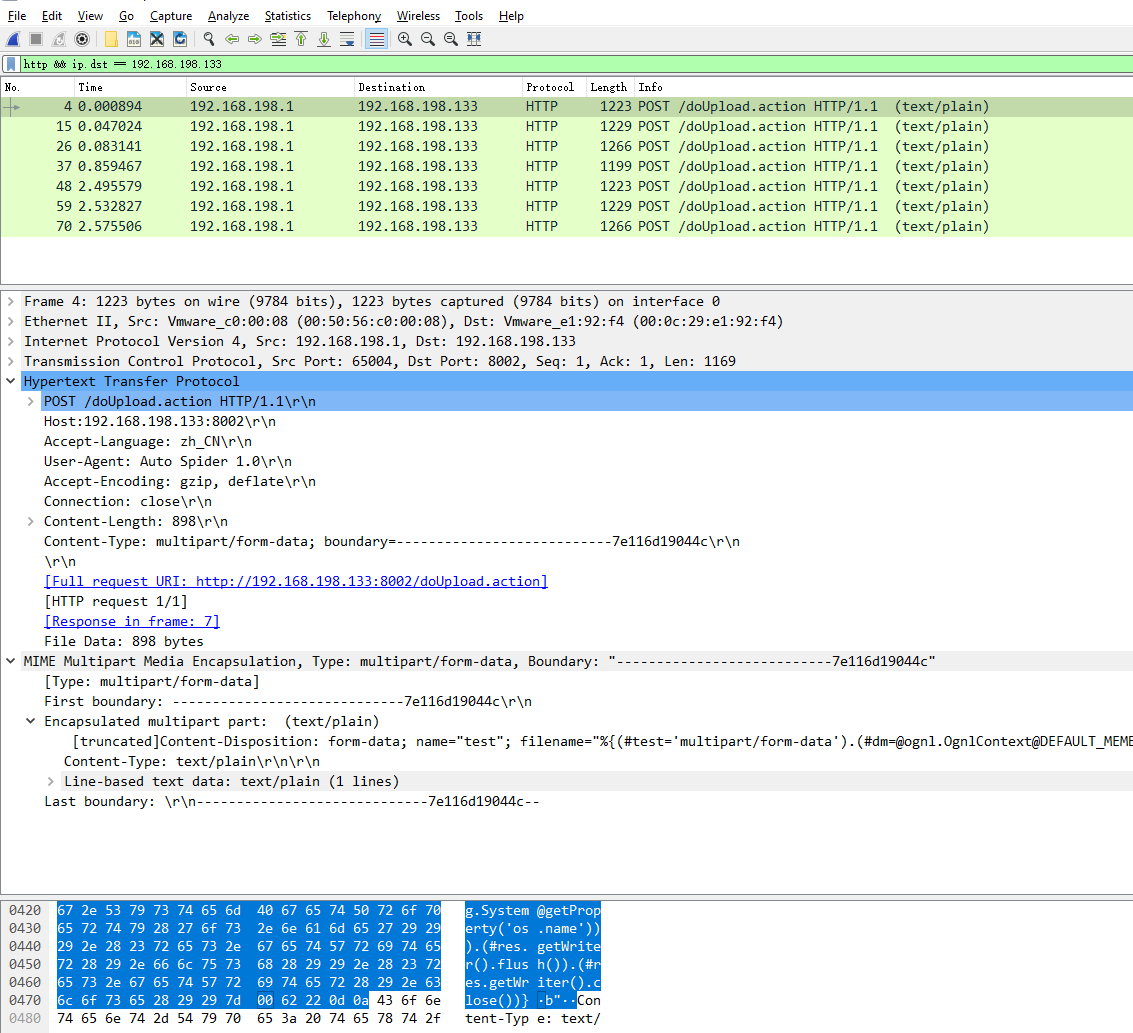This screenshot has width=1133, height=1033.
Task: Collapse the Hypertext Transfer Protocol section
Action: tap(11, 381)
